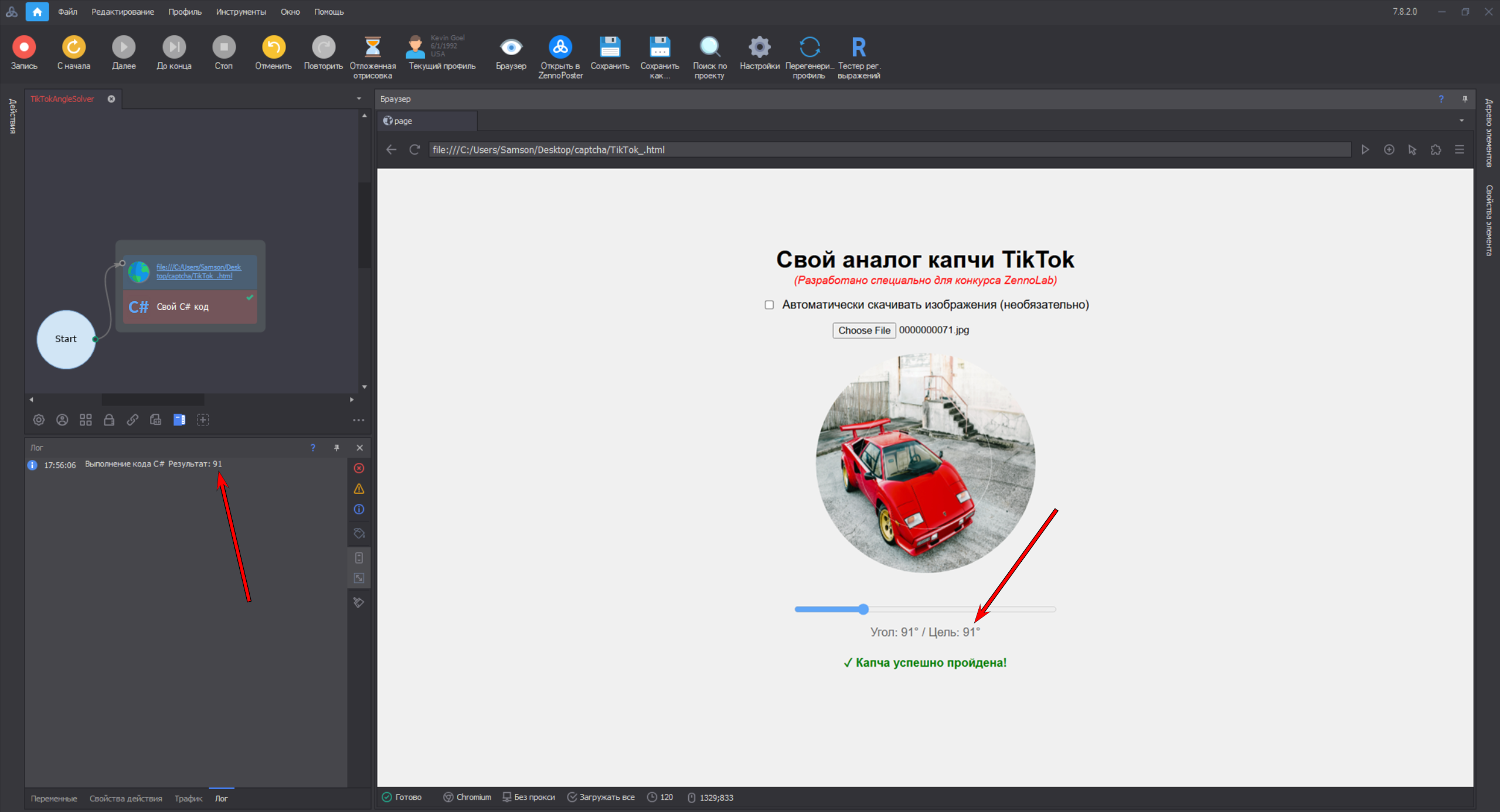Open Project Search magnifier icon

coord(709,47)
